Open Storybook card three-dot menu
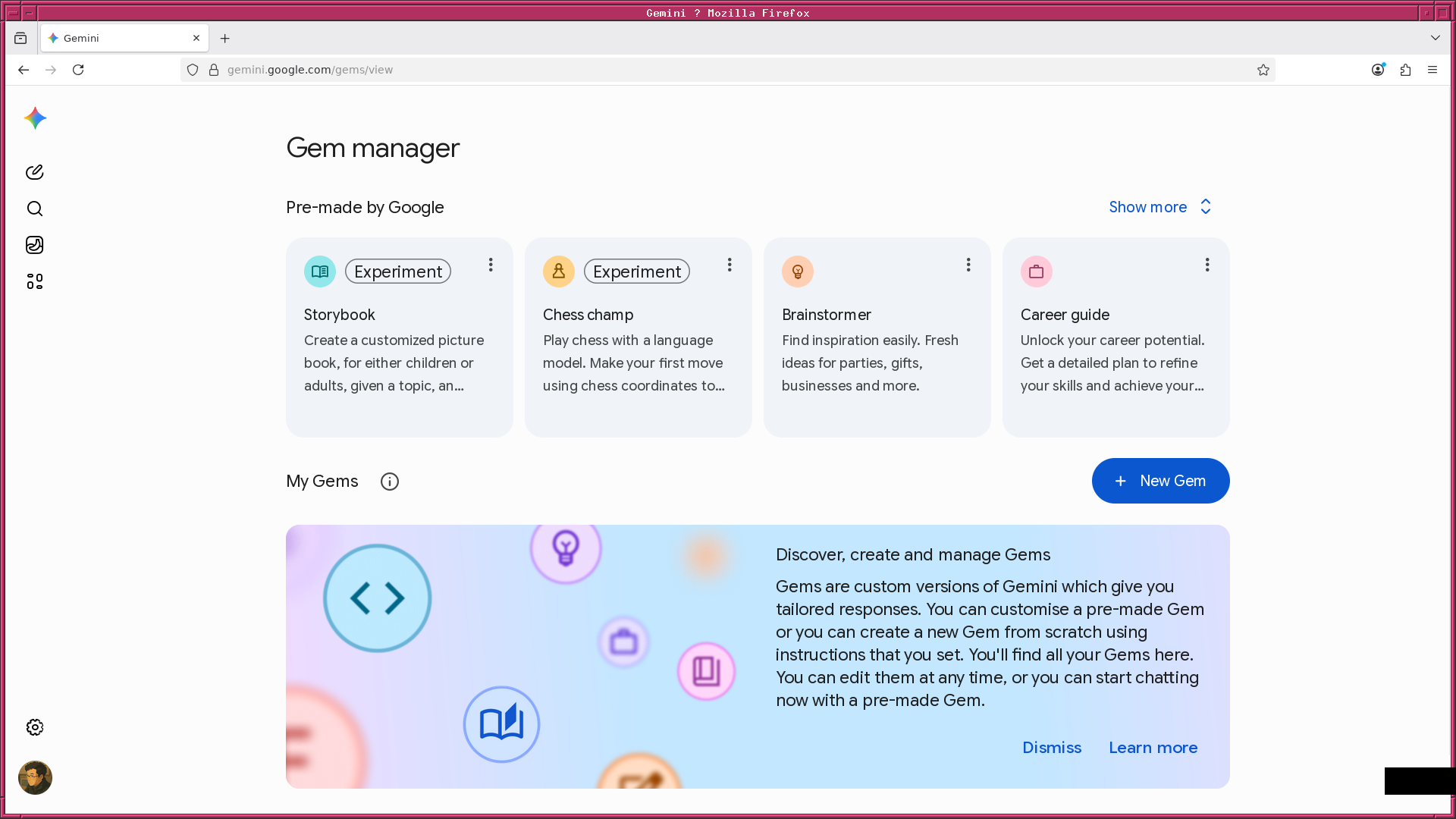Viewport: 1456px width, 819px height. [491, 265]
